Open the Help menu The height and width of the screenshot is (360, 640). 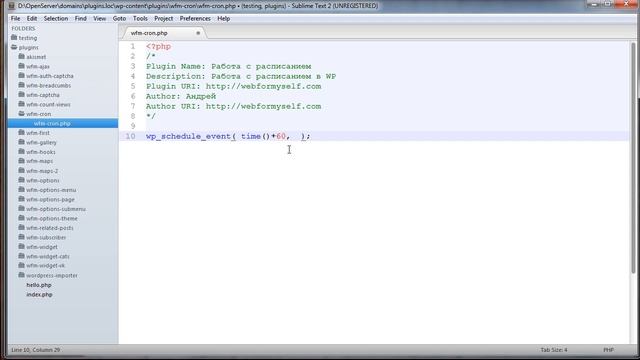point(223,18)
